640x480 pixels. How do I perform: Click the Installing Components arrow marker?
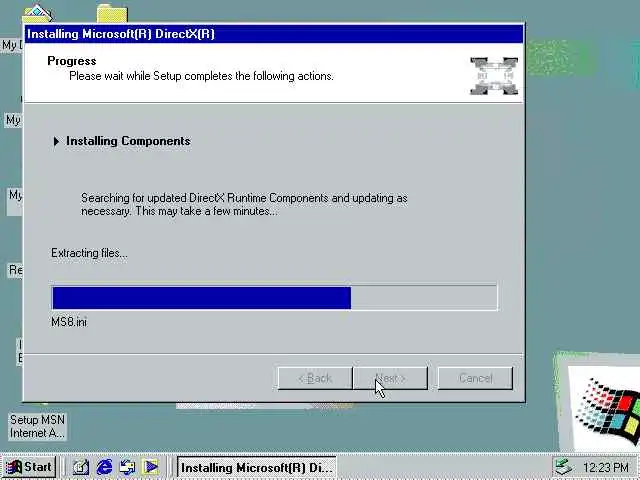(x=56, y=141)
